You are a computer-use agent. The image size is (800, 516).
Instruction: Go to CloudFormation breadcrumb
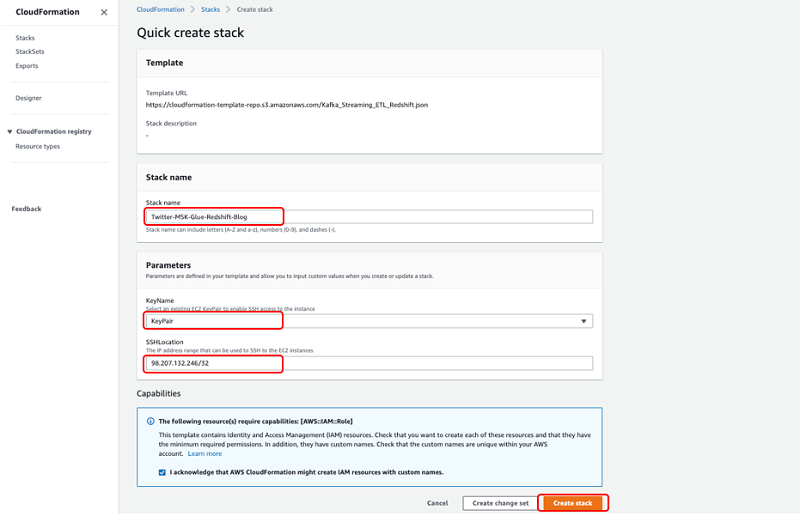pos(160,9)
